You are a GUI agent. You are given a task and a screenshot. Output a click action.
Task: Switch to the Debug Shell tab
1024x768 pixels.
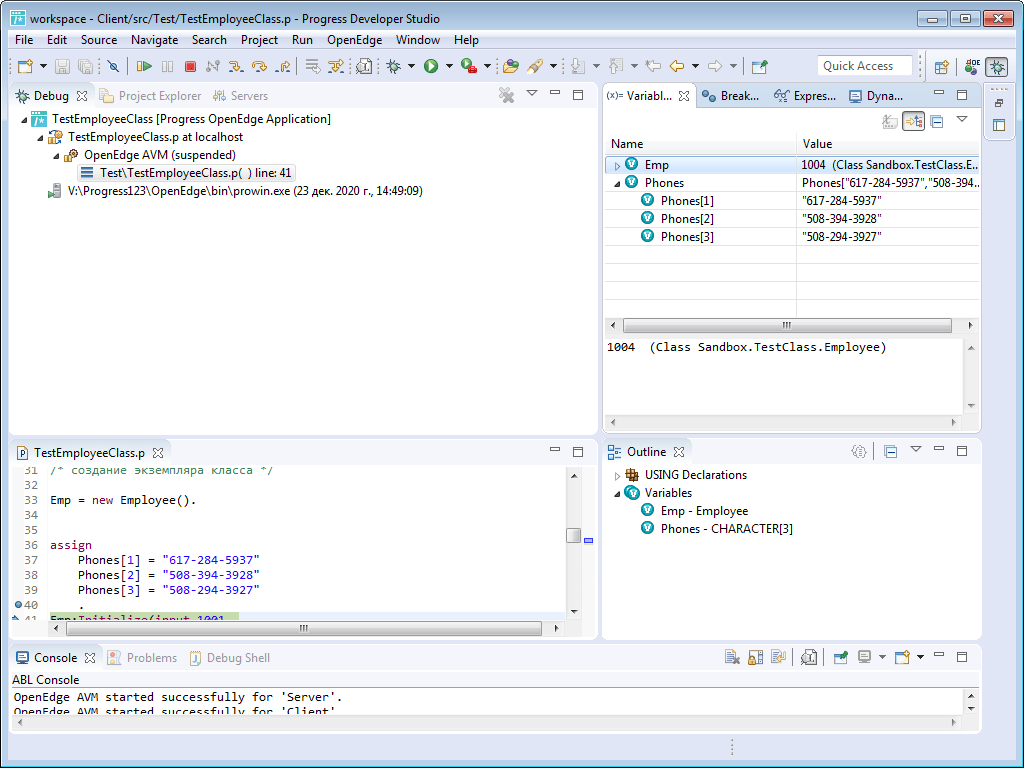[x=230, y=658]
